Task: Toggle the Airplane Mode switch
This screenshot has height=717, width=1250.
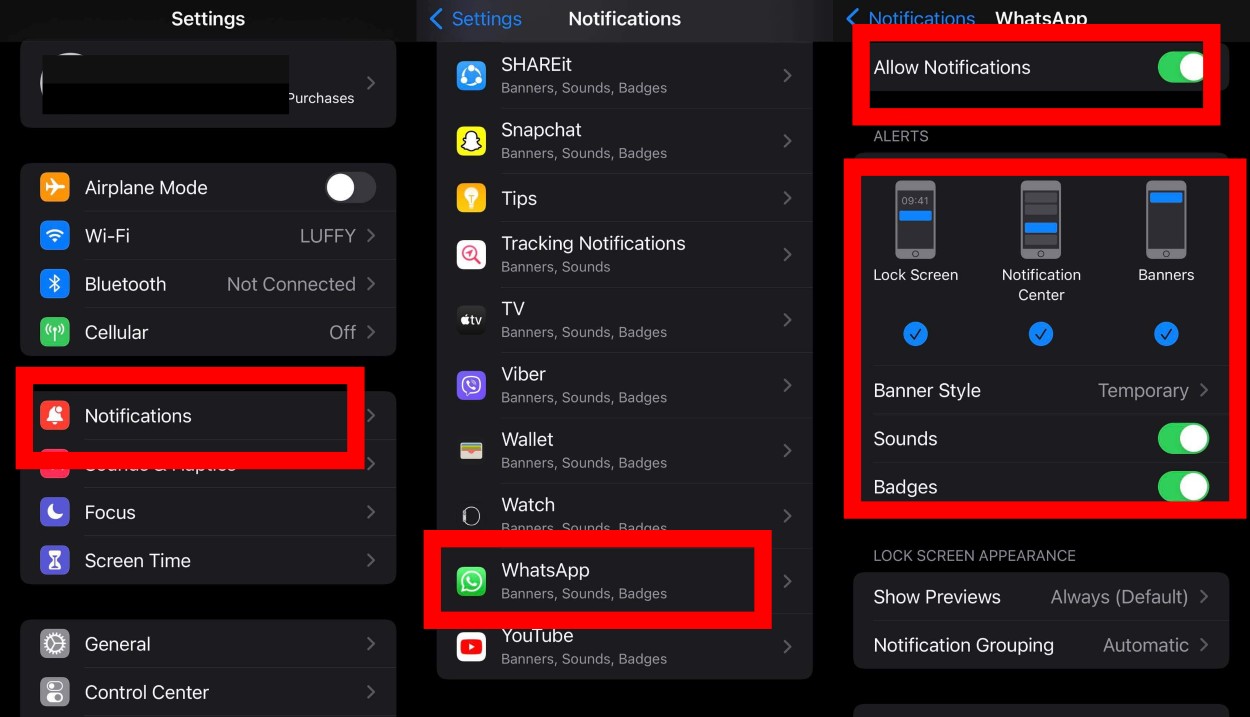Action: [350, 187]
